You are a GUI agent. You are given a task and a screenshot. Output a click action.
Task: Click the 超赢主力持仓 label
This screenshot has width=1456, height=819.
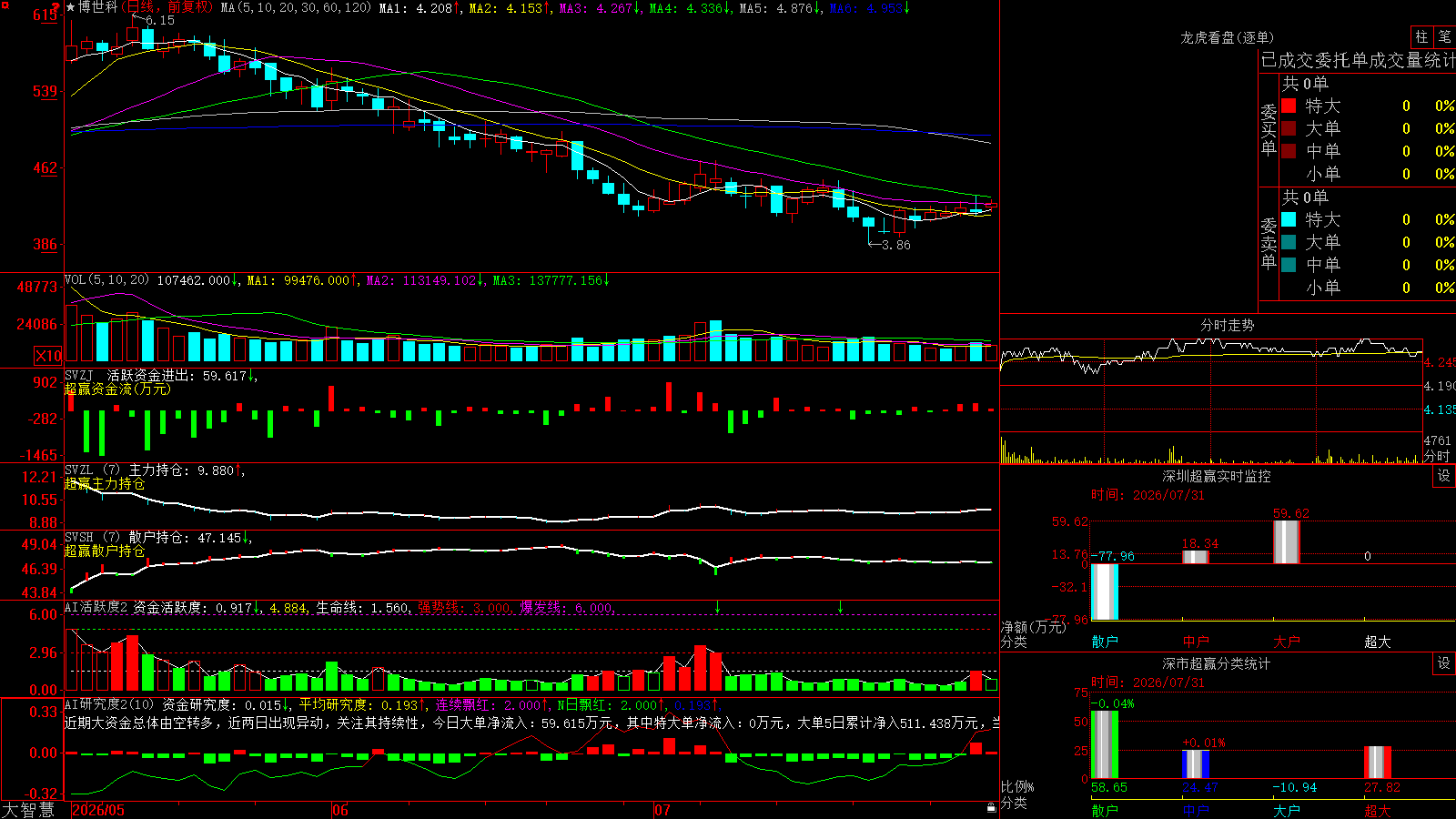pyautogui.click(x=105, y=483)
